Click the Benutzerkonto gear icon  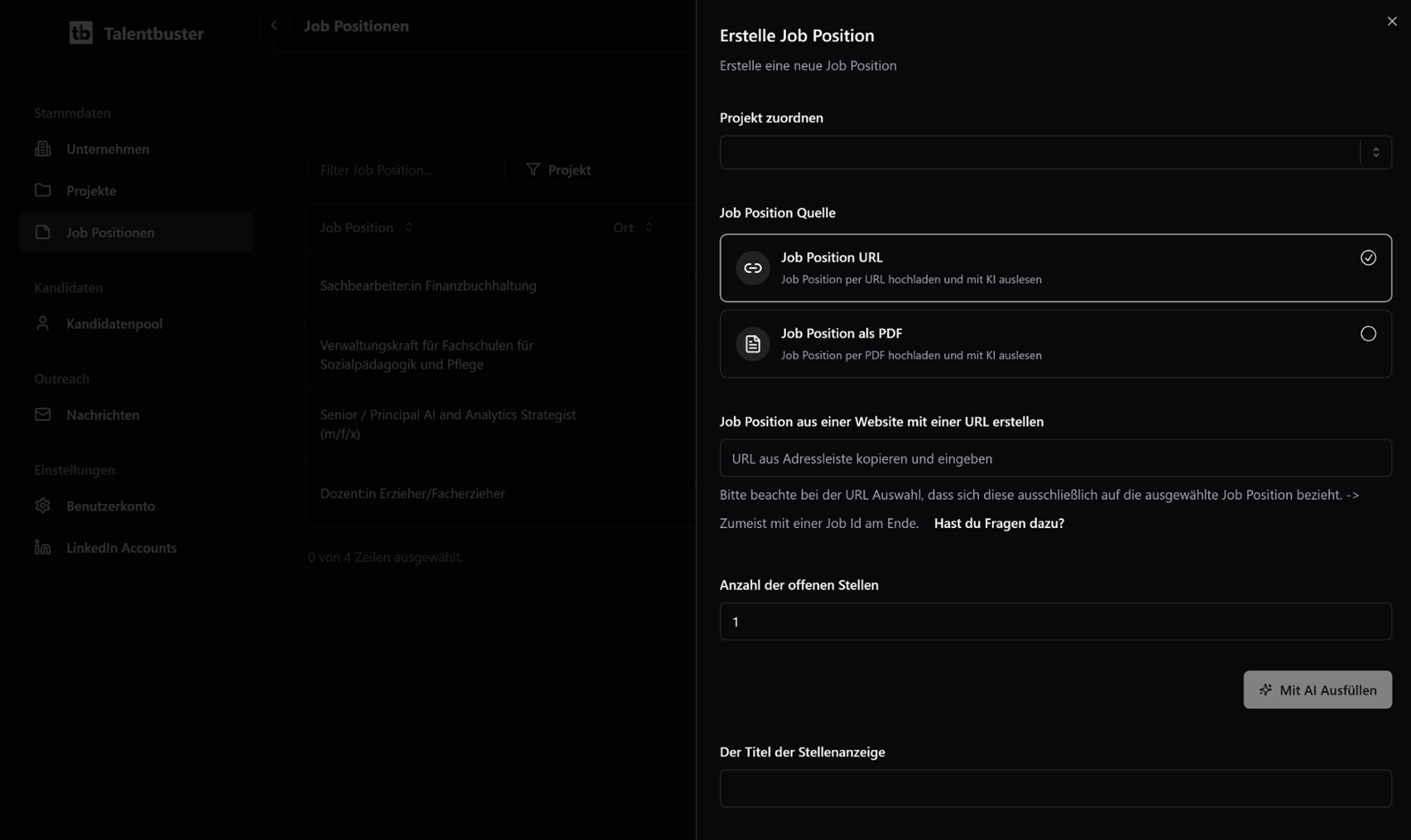42,506
